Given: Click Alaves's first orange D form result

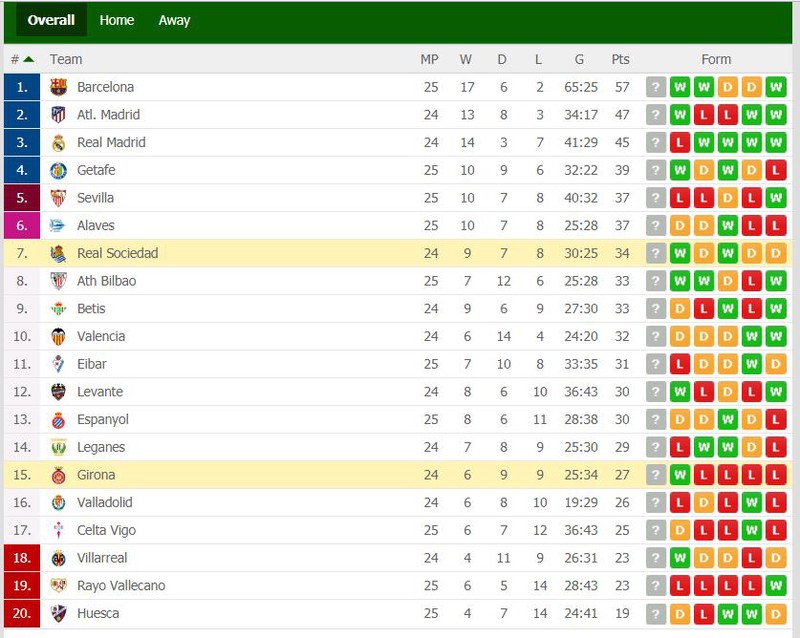Looking at the screenshot, I should point(680,226).
